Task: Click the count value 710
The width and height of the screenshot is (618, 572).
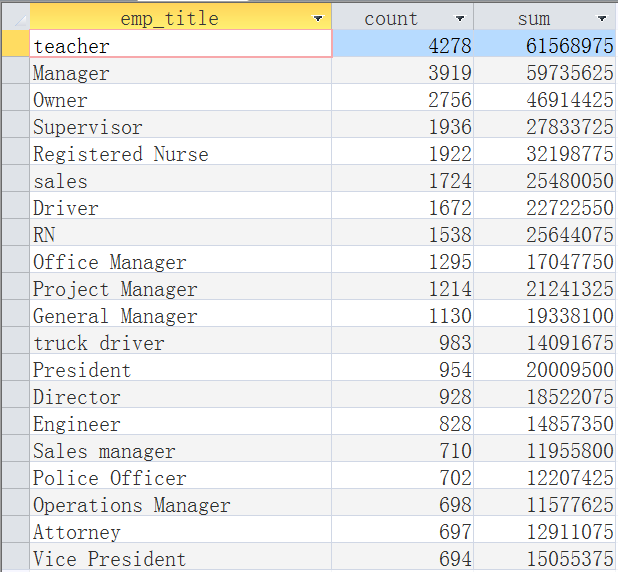Action: pos(455,451)
